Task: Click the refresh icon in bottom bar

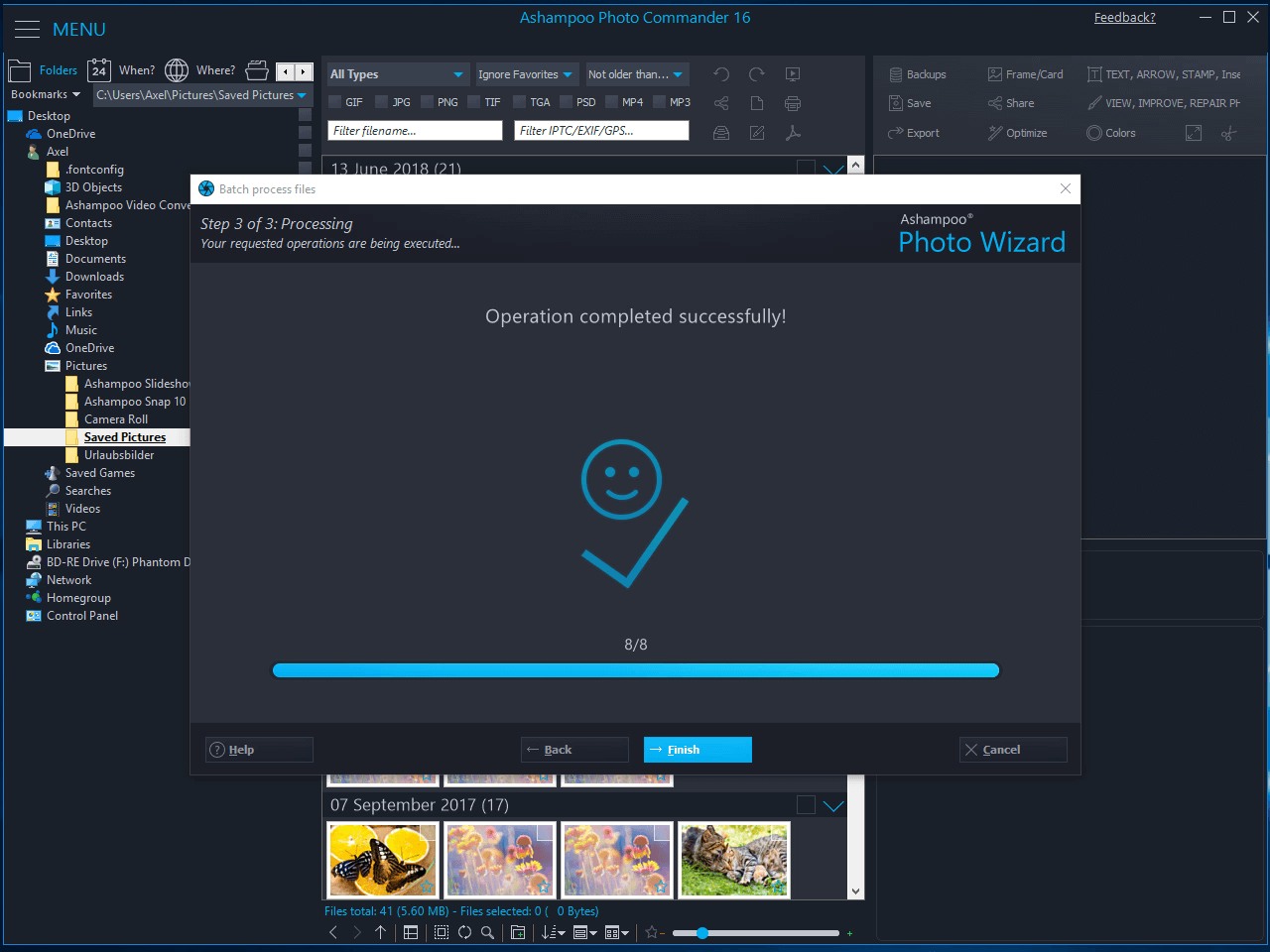Action: [464, 932]
